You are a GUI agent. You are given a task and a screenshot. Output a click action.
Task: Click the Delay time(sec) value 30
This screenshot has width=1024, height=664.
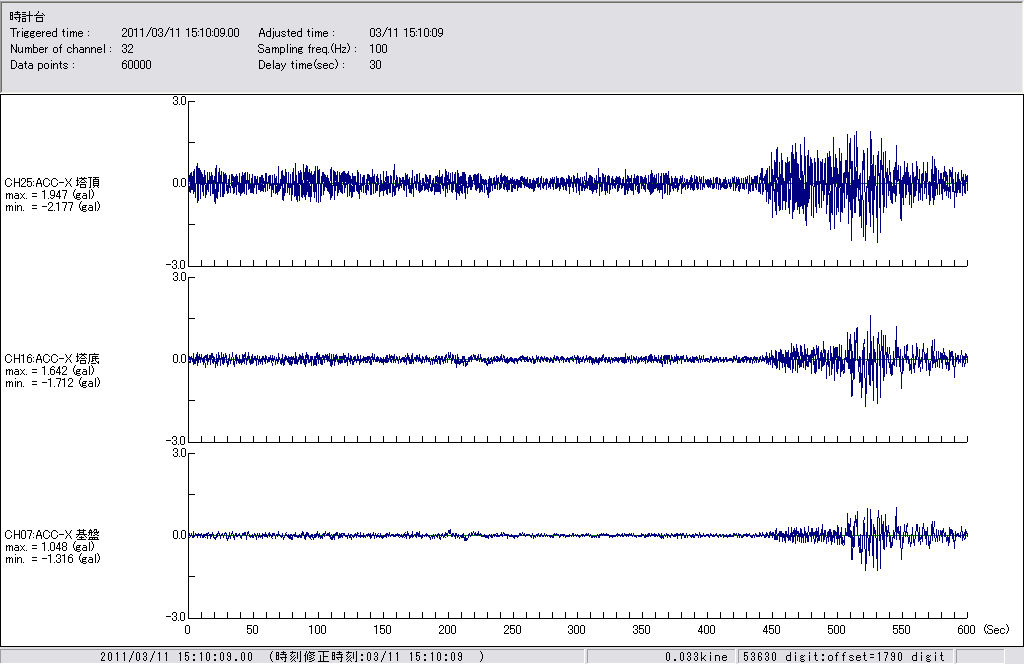click(375, 65)
